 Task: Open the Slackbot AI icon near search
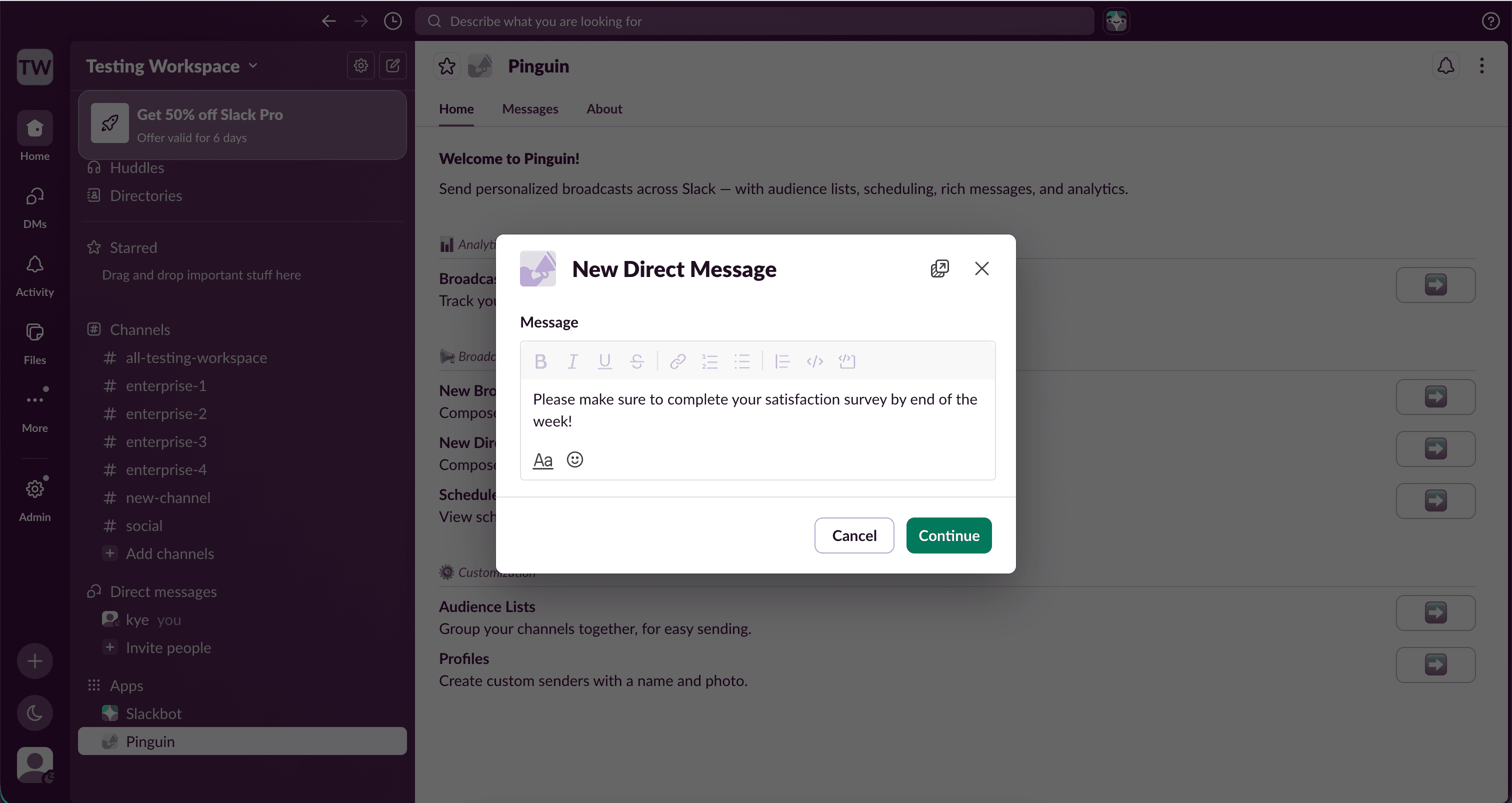[1116, 21]
